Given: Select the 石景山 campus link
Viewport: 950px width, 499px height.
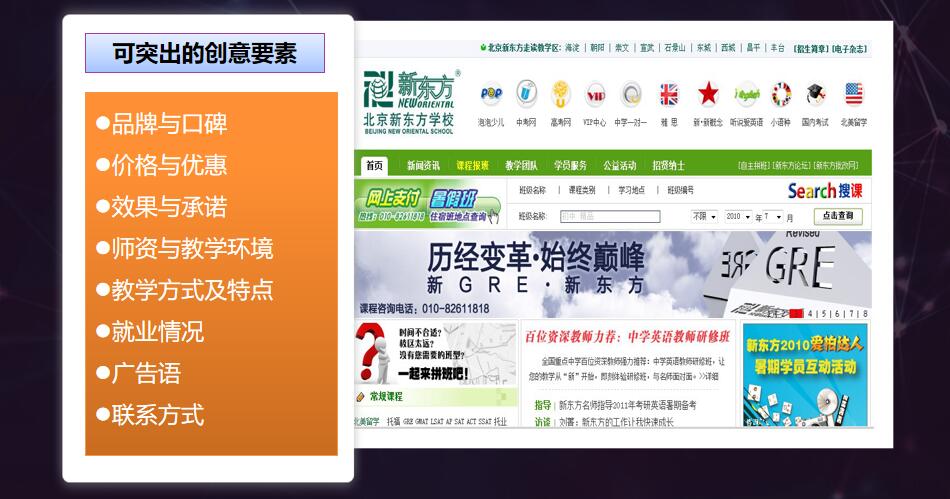Looking at the screenshot, I should [x=675, y=48].
